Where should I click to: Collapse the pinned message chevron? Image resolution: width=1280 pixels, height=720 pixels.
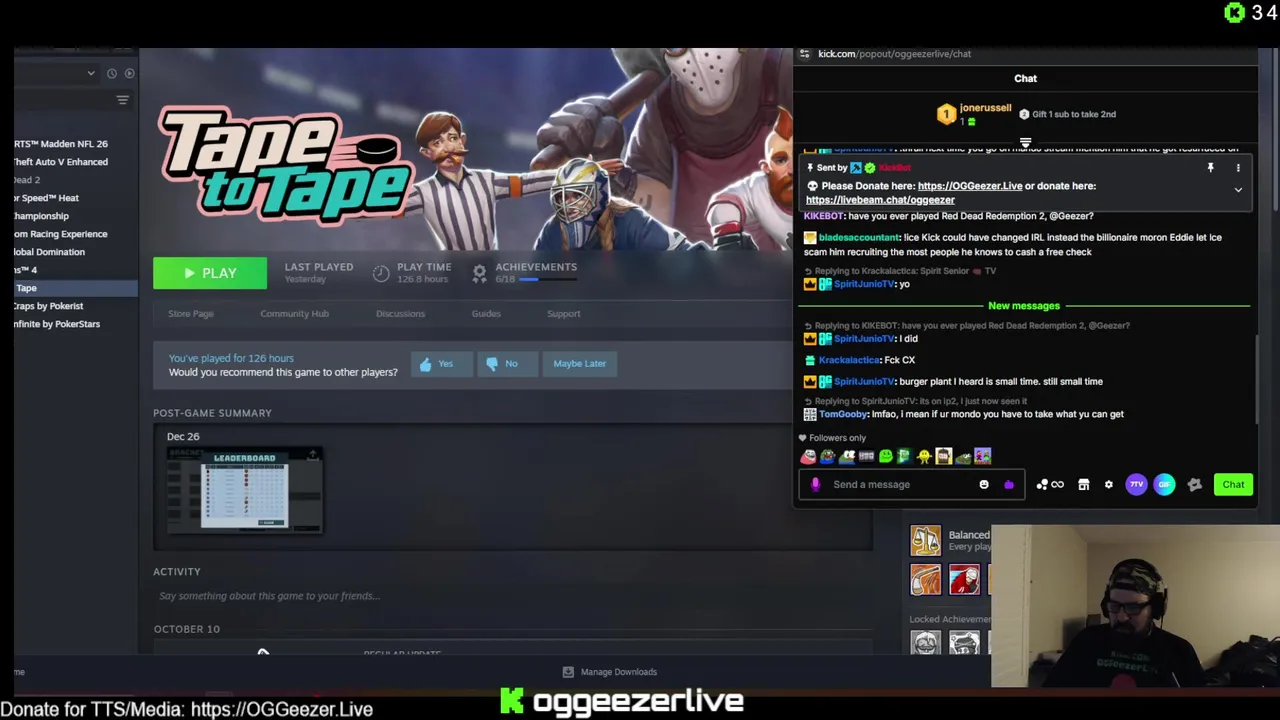click(1238, 190)
